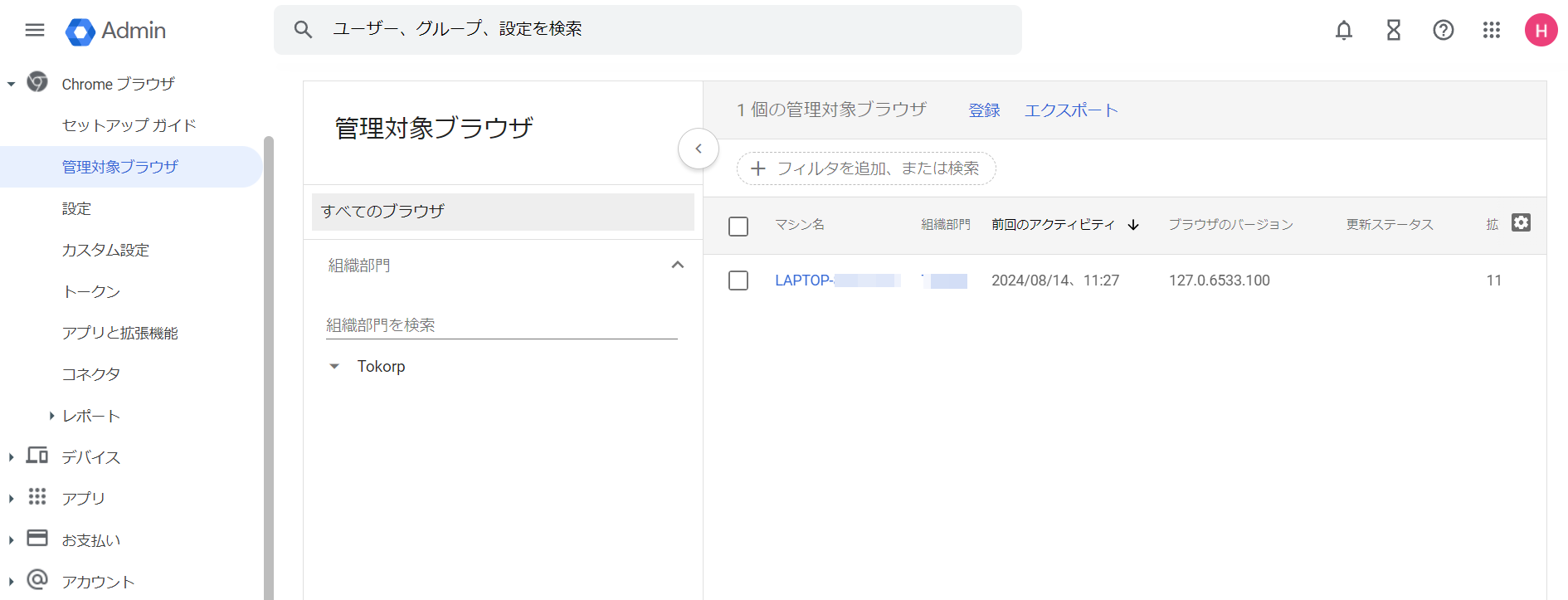
Task: Click the 組織部門を検索 input field
Action: click(x=501, y=324)
